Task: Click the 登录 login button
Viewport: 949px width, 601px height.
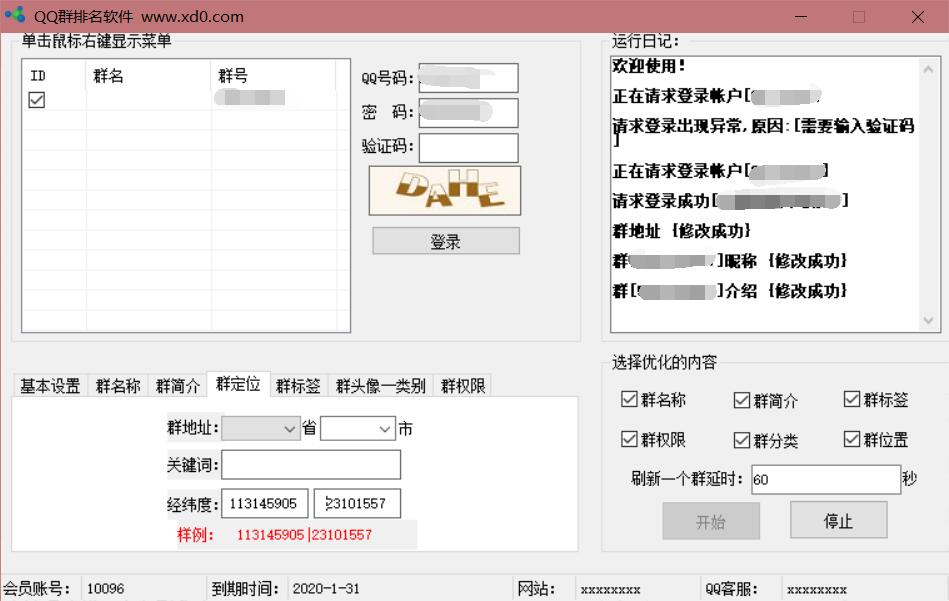Action: coord(445,241)
